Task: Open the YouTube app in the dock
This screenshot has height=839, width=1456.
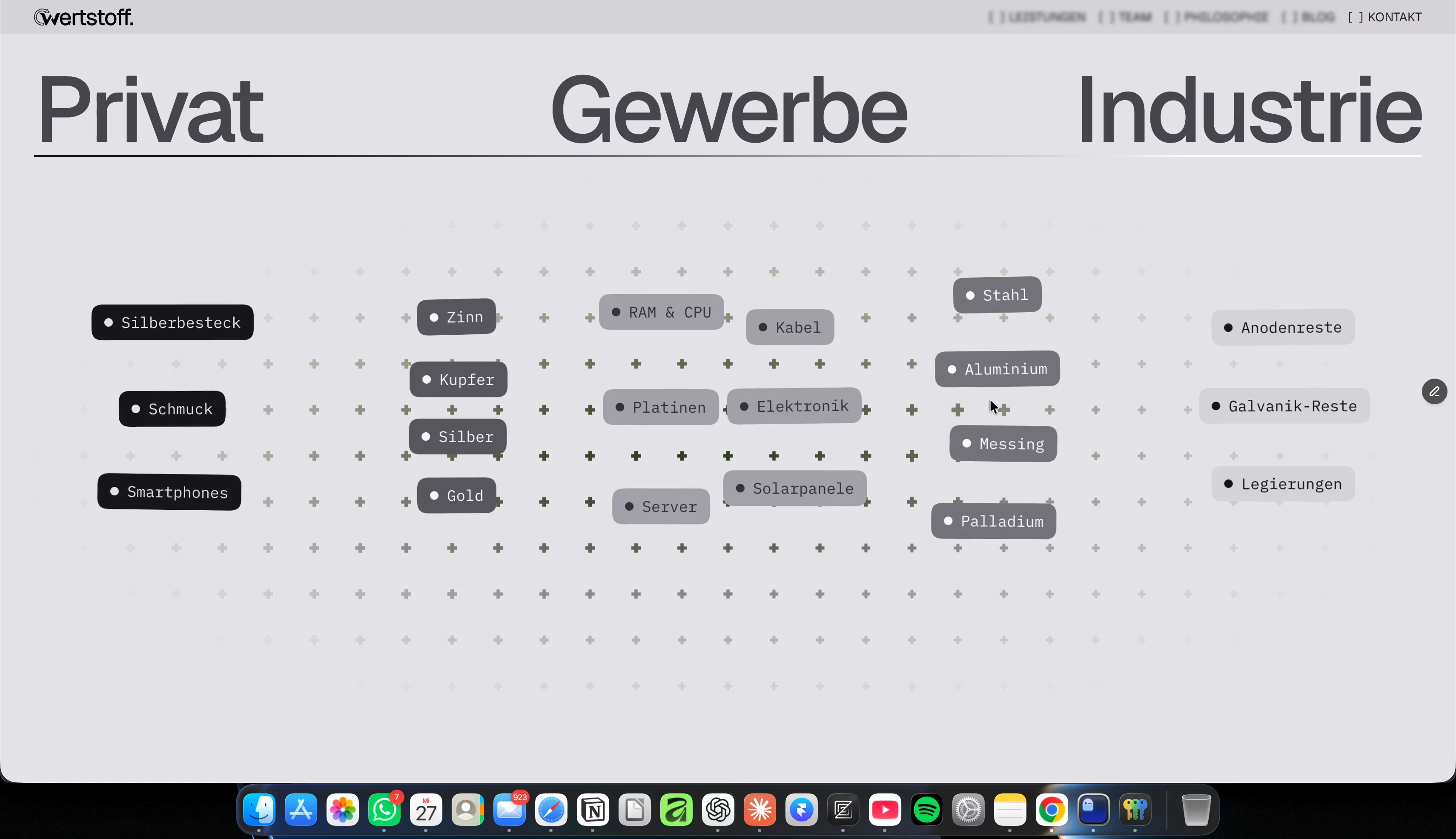Action: pos(885,810)
